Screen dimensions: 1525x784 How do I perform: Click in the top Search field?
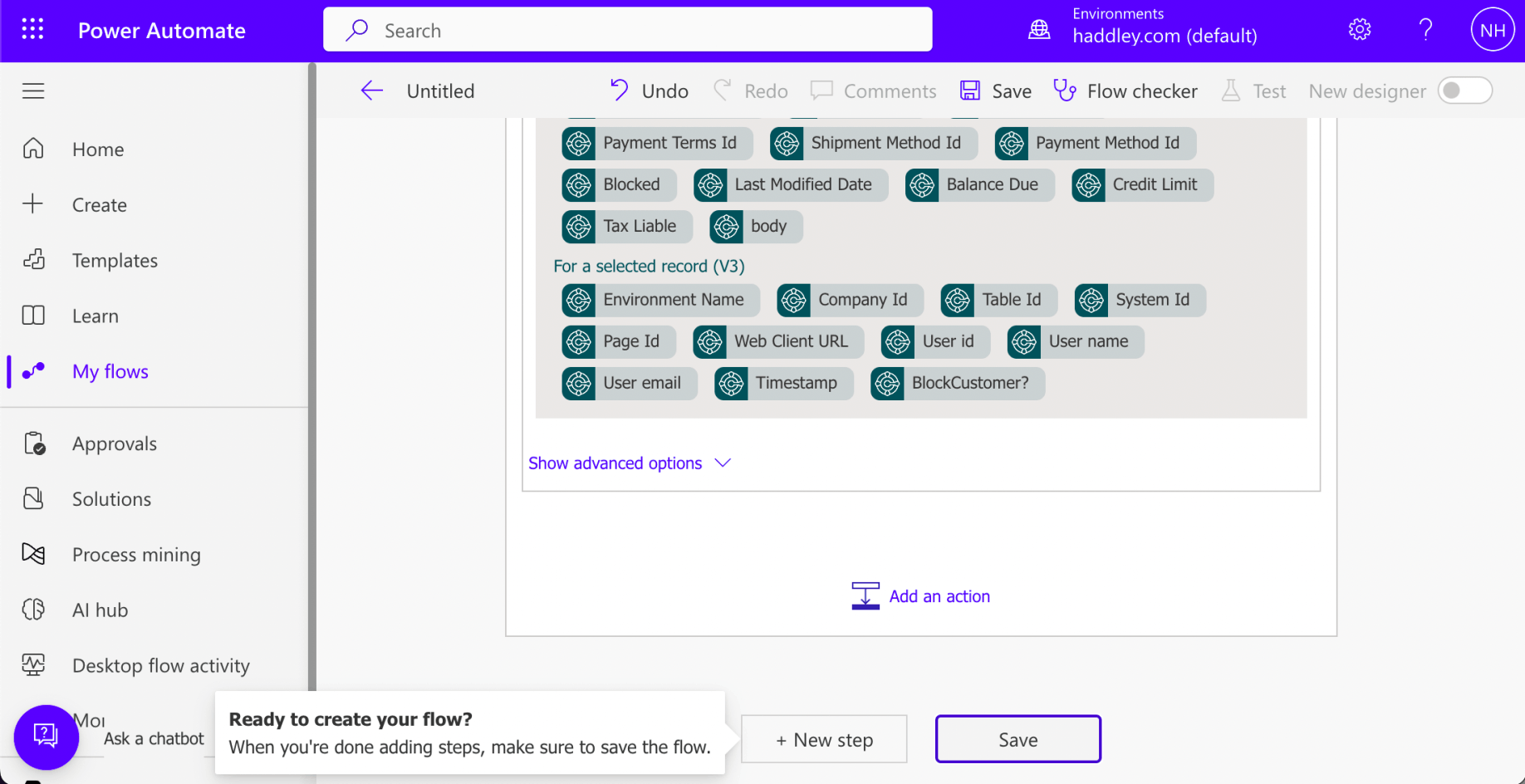tap(628, 30)
